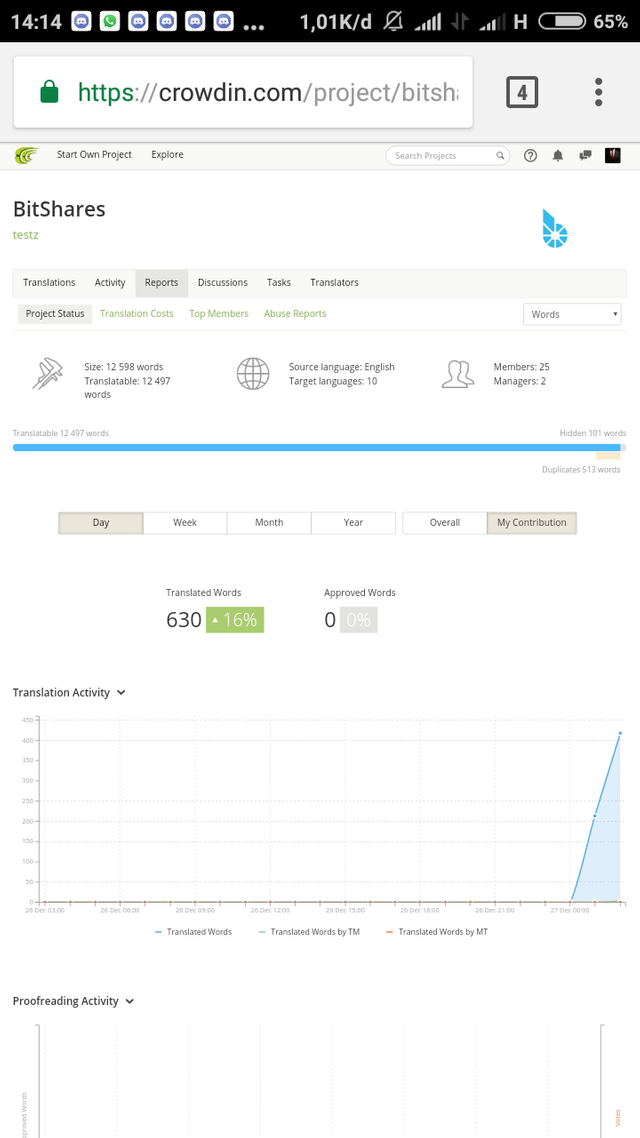Switch to the Activity tab

(110, 283)
